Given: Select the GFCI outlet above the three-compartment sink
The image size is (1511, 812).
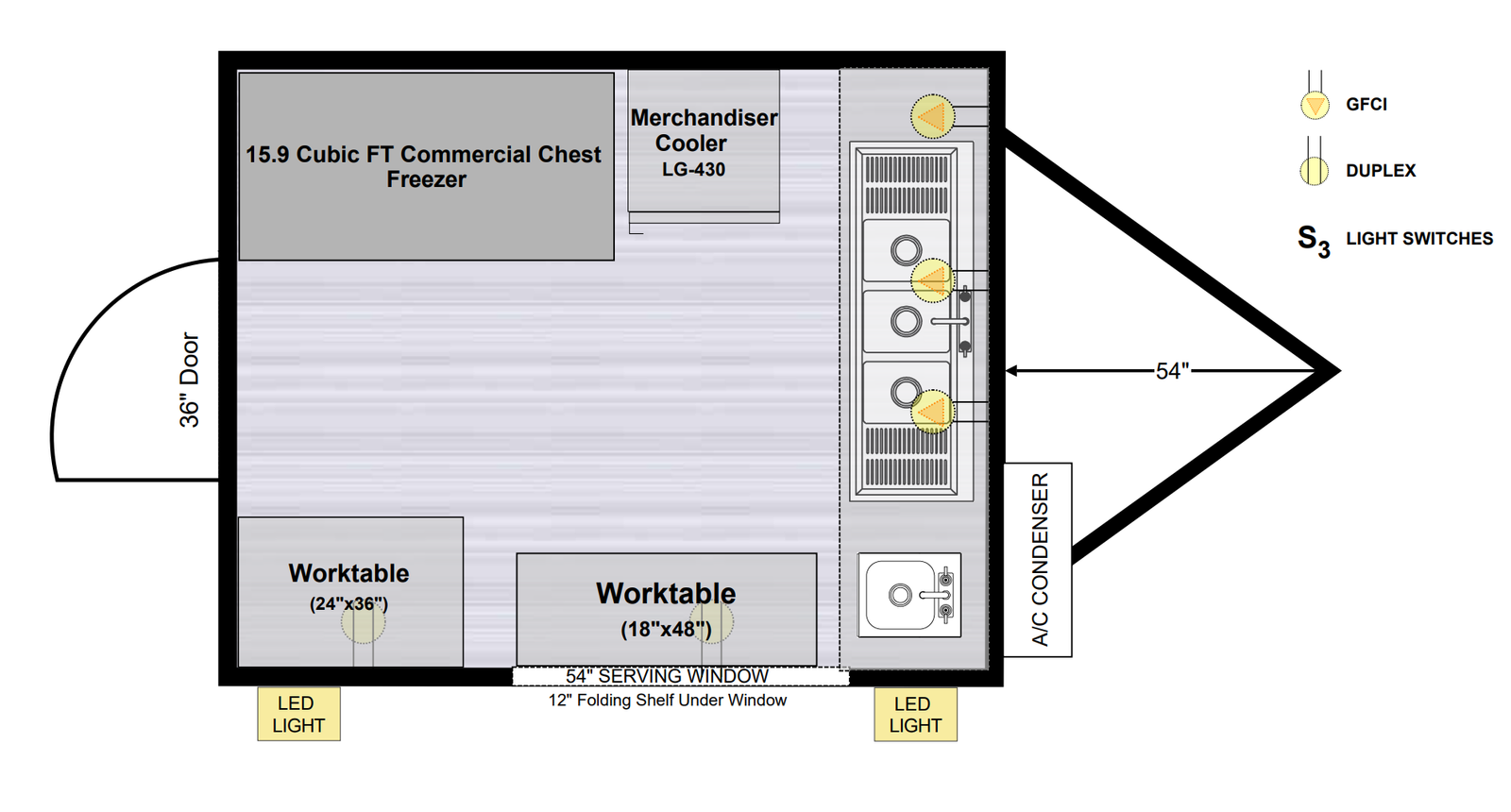Looking at the screenshot, I should coord(932,117).
